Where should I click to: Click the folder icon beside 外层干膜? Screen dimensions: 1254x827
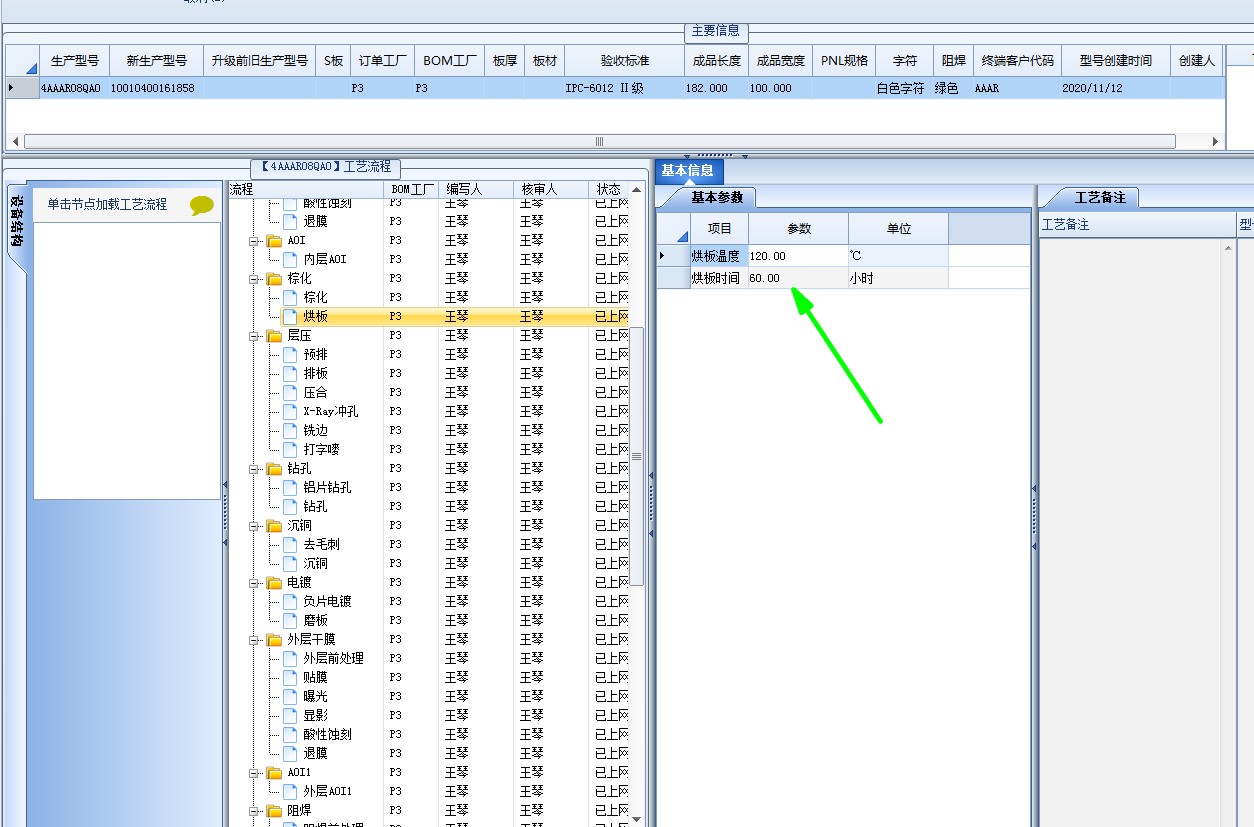274,639
